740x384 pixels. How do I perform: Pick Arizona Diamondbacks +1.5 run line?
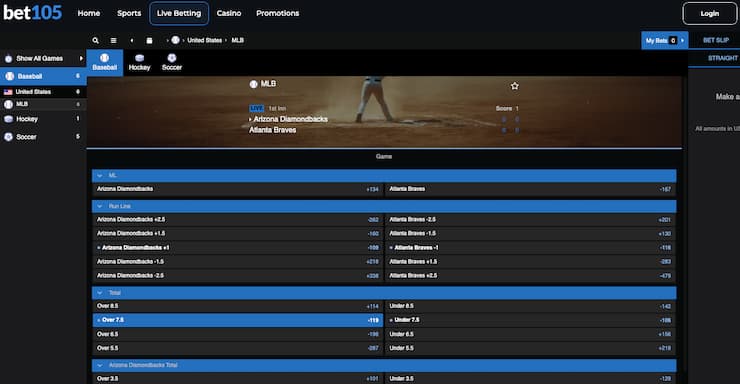pos(237,234)
